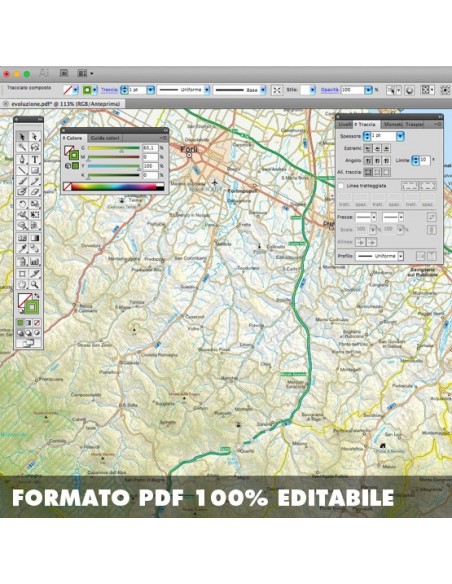Open the Base brush definition dropdown
Screen dimensions: 452x584
coord(263,90)
